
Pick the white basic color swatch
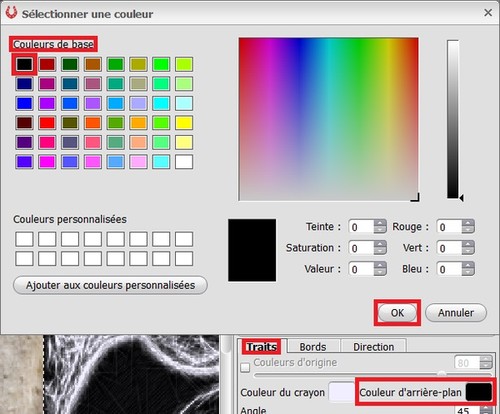184,162
